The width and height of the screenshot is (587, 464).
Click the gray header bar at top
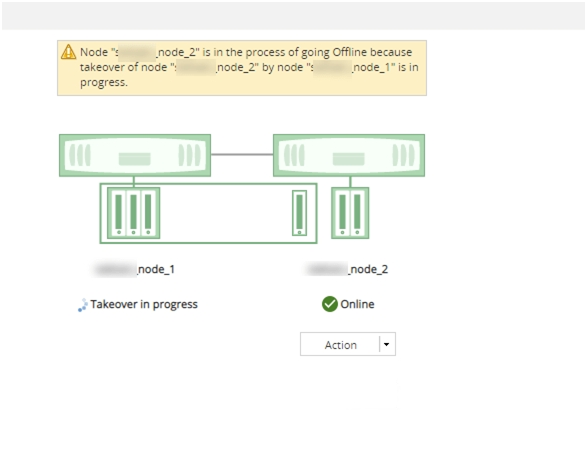[294, 16]
